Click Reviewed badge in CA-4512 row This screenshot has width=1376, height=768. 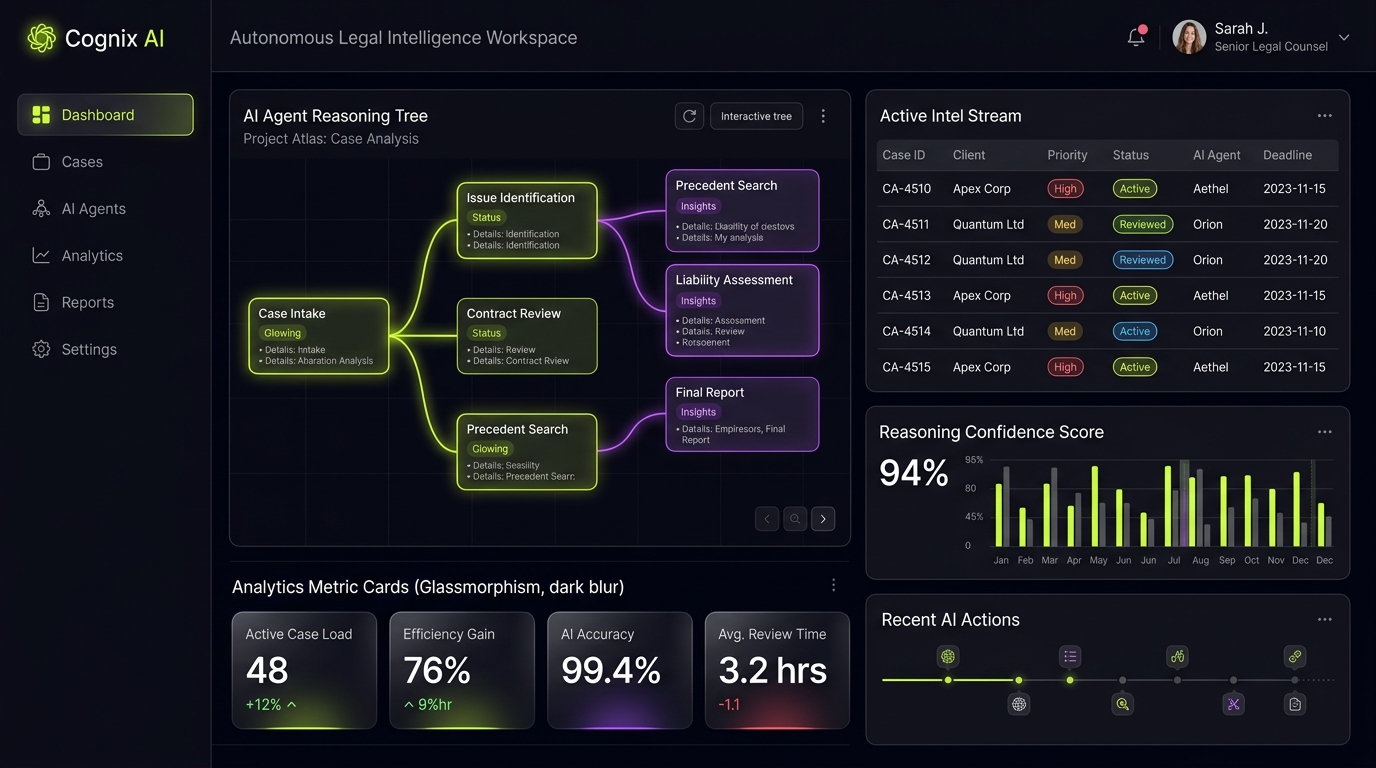pyautogui.click(x=1143, y=260)
